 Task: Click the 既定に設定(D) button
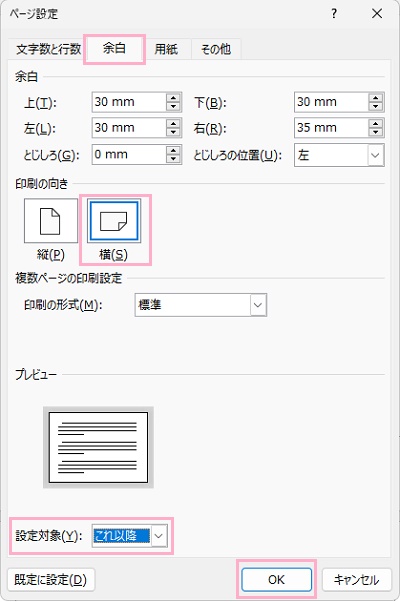coord(51,580)
